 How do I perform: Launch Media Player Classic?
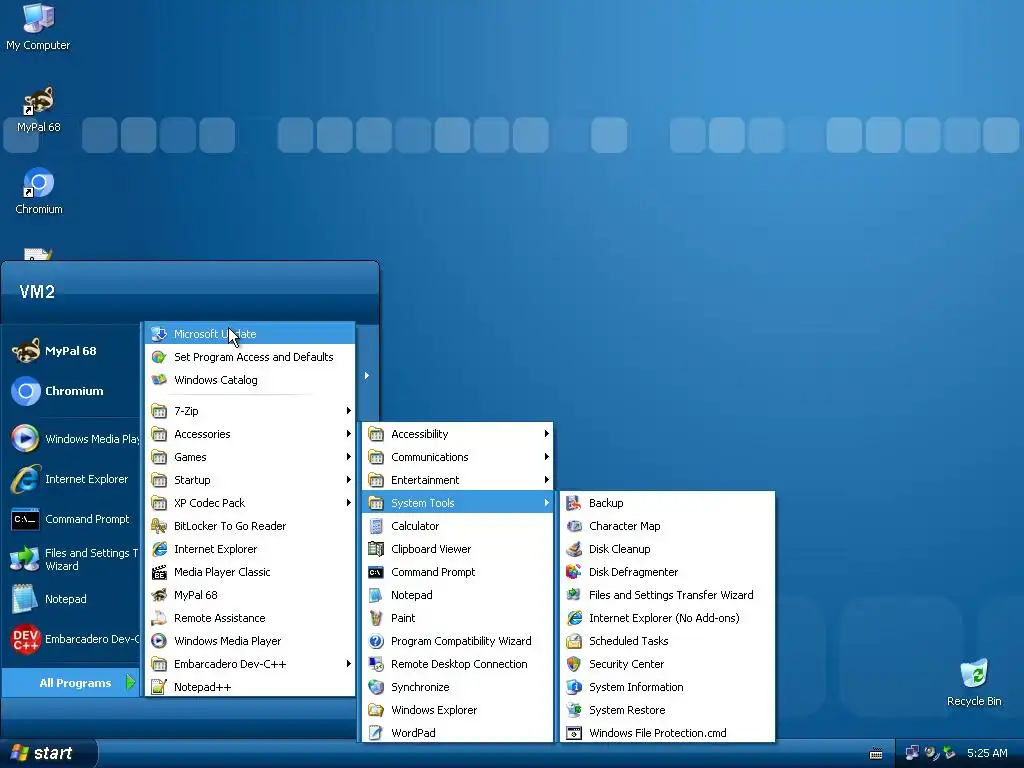pos(250,572)
